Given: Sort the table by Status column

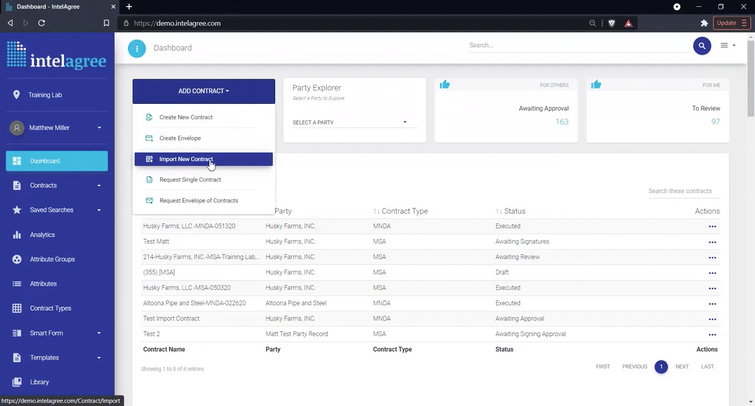Looking at the screenshot, I should [x=510, y=211].
